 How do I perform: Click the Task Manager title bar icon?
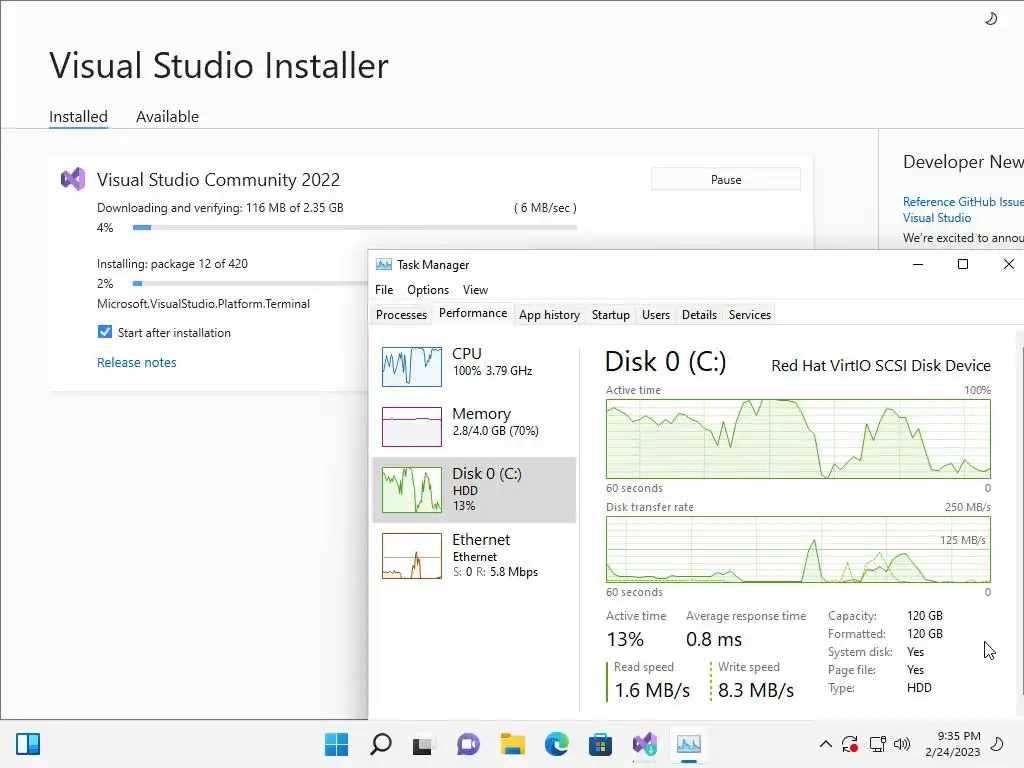384,264
